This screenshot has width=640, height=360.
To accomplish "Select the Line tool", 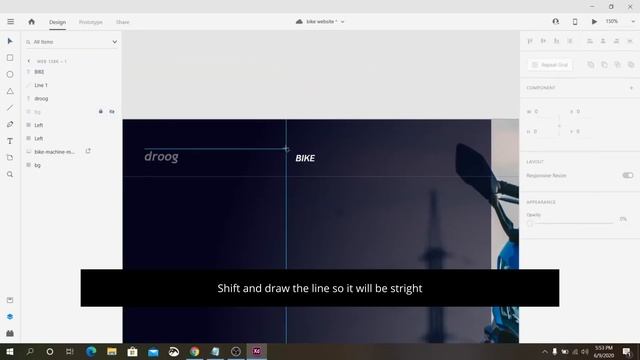I will 10,108.
